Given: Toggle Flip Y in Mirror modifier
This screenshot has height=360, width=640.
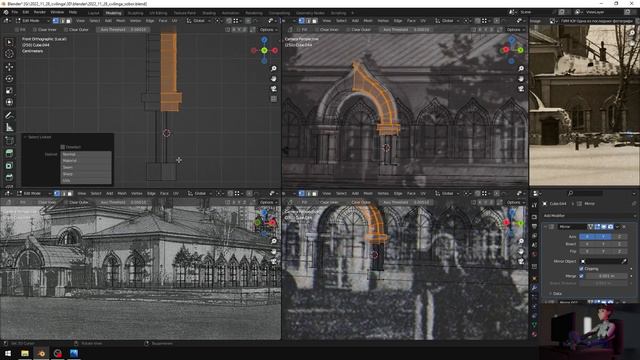Looking at the screenshot, I should (x=603, y=251).
